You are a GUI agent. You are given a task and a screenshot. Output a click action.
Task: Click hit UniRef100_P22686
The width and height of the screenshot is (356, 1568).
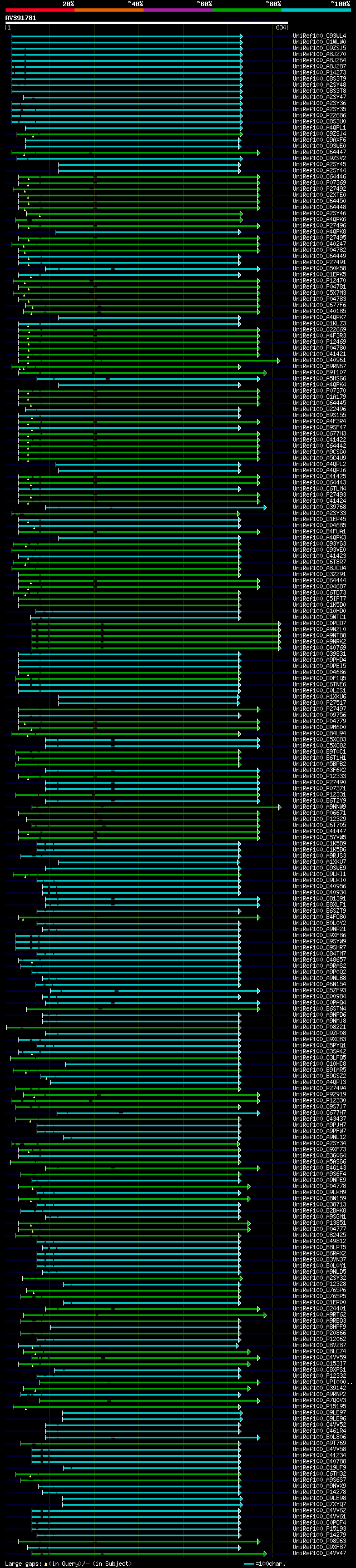pyautogui.click(x=319, y=116)
